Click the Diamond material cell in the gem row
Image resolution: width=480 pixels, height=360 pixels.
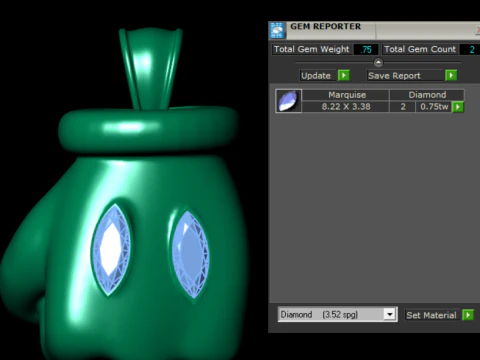pyautogui.click(x=427, y=95)
